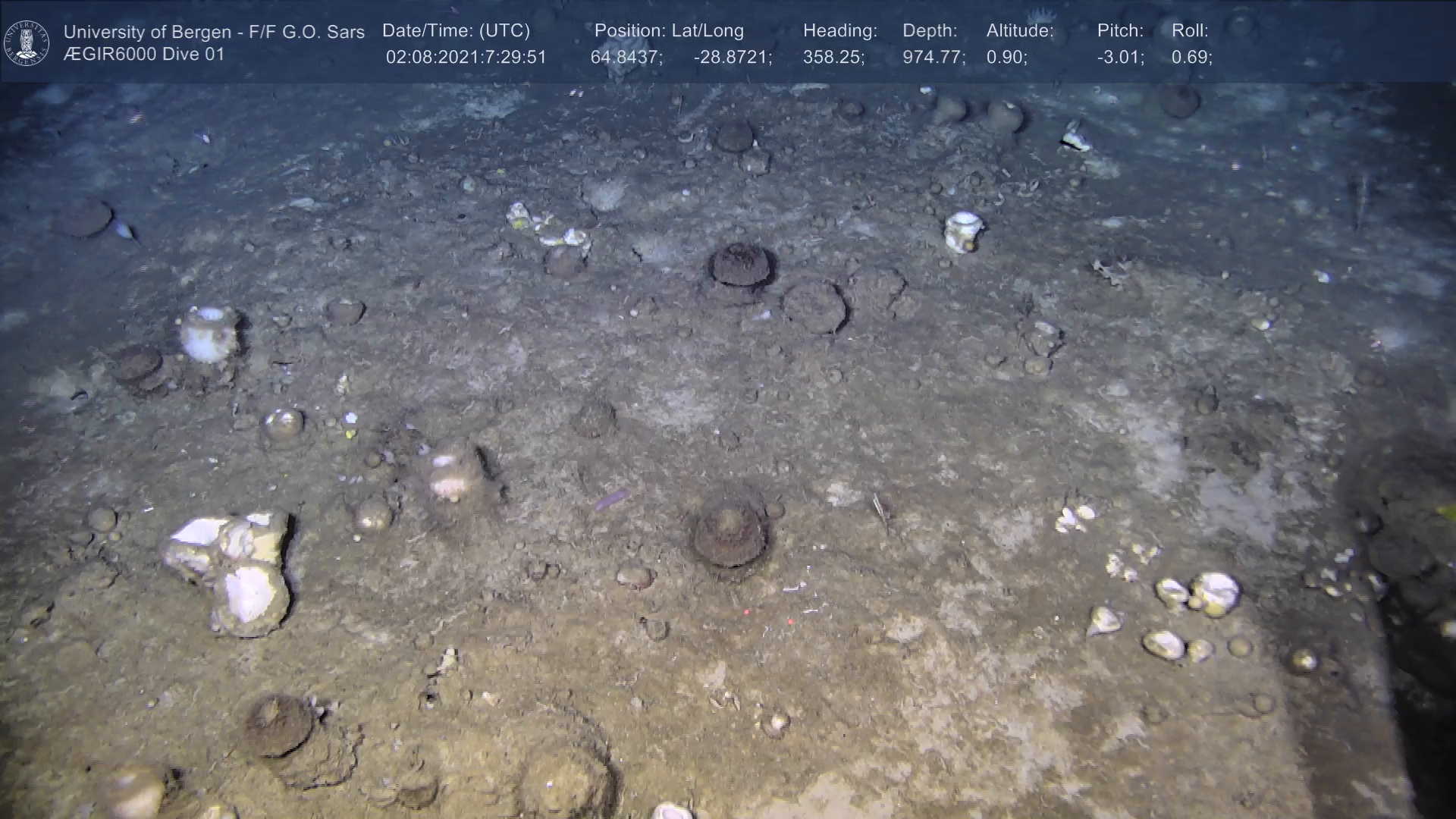Image resolution: width=1456 pixels, height=819 pixels.
Task: Click the timestamp 02:08:2021:7:29:51
Action: click(x=466, y=58)
